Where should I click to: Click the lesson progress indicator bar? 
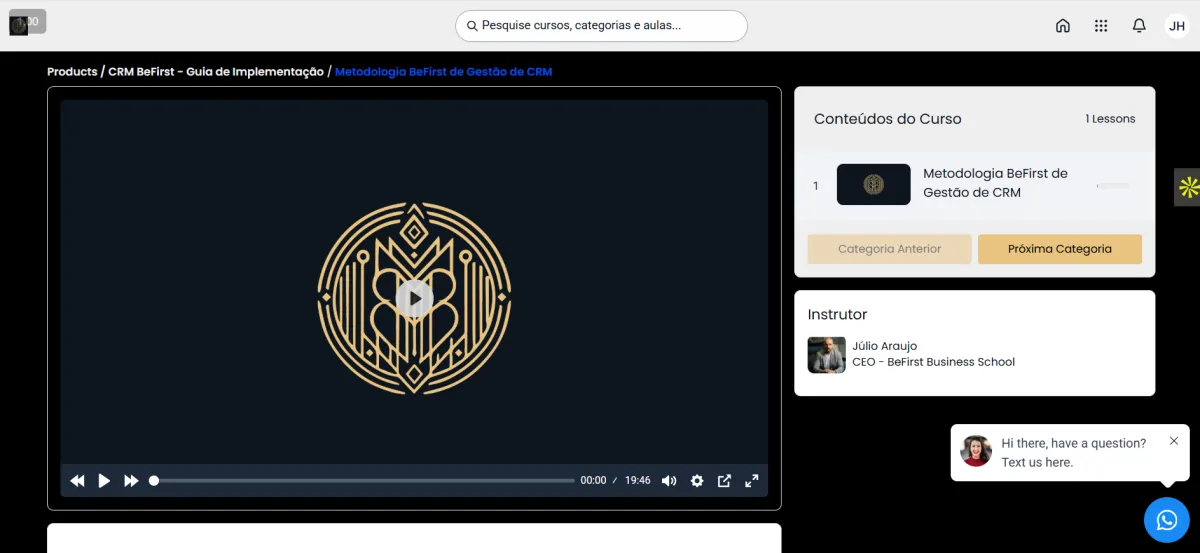point(1113,185)
